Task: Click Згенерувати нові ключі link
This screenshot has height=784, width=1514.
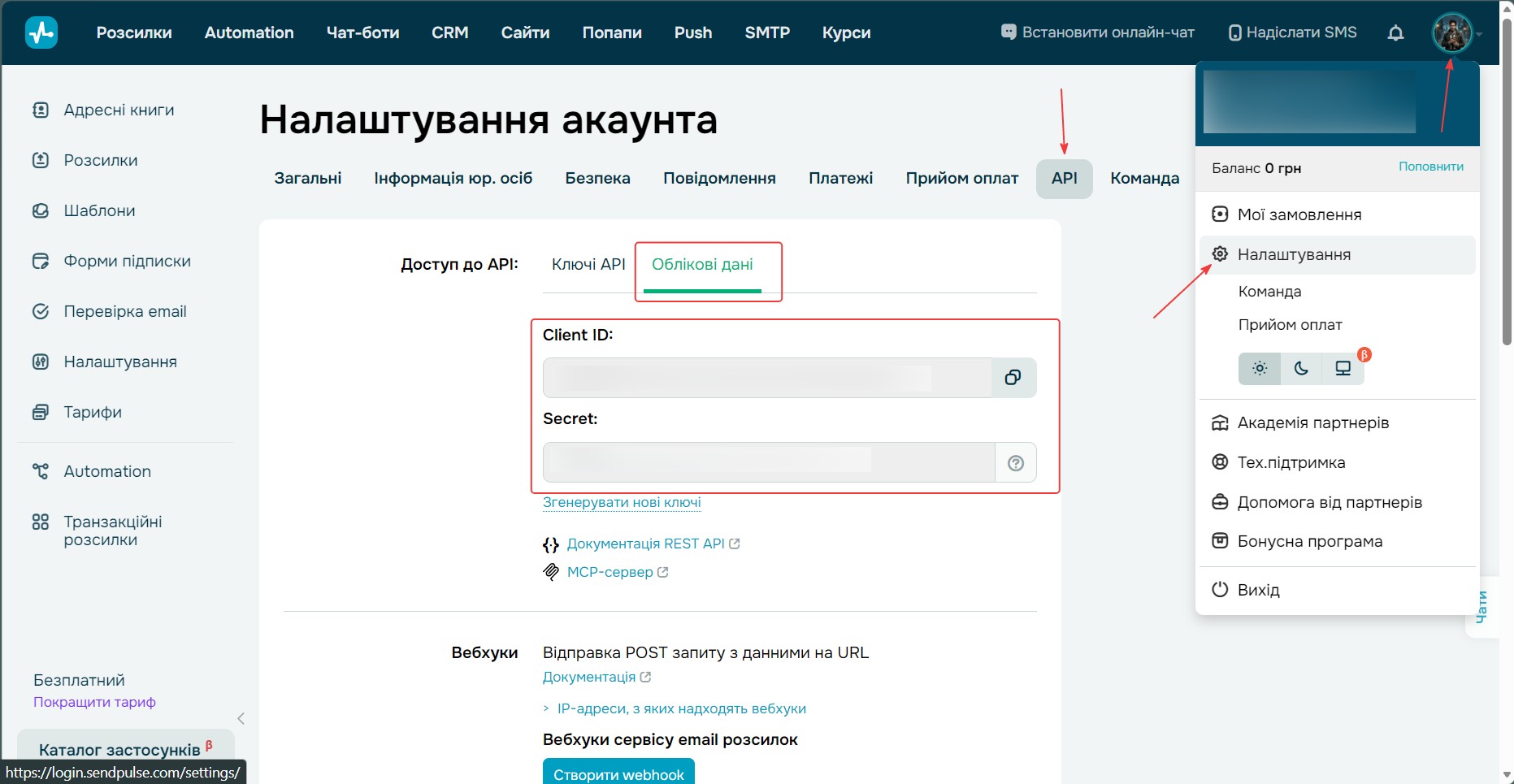Action: [622, 502]
